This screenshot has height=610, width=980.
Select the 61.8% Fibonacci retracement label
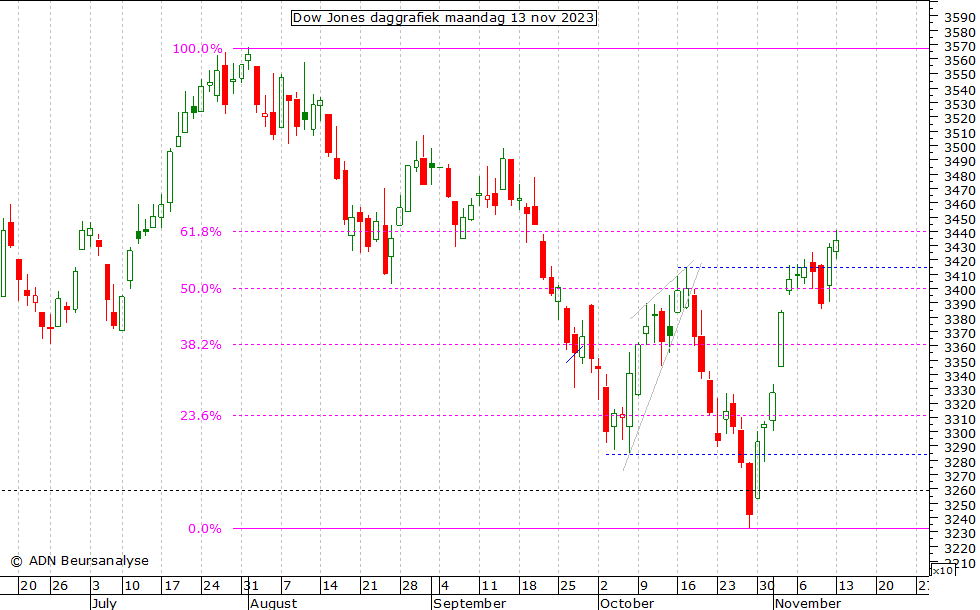(201, 232)
